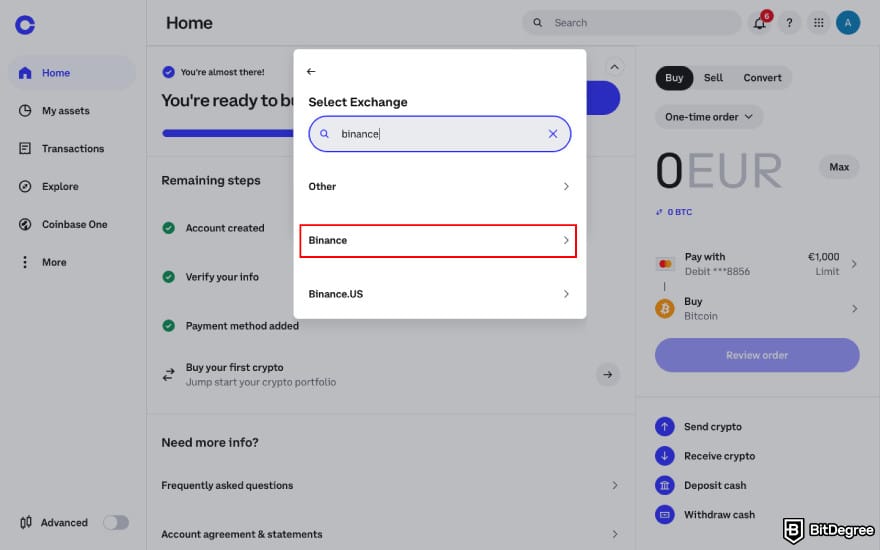
Task: Open the Buy Bitcoin asset selector
Action: coord(757,309)
